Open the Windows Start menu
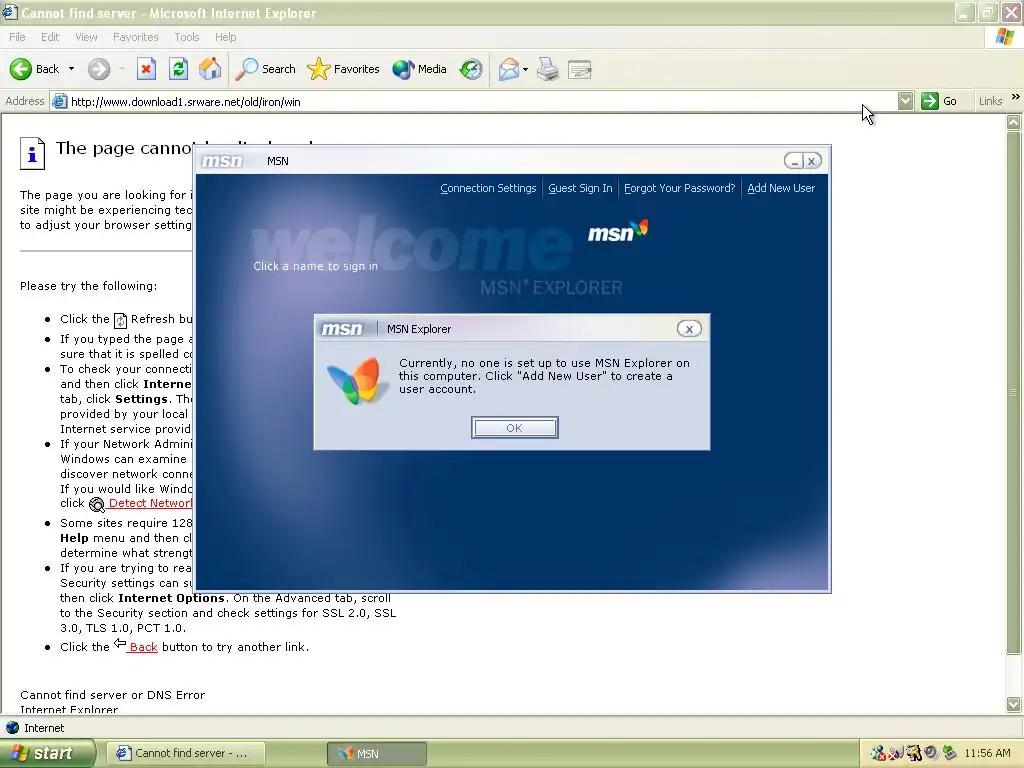1024x768 pixels. click(x=47, y=753)
